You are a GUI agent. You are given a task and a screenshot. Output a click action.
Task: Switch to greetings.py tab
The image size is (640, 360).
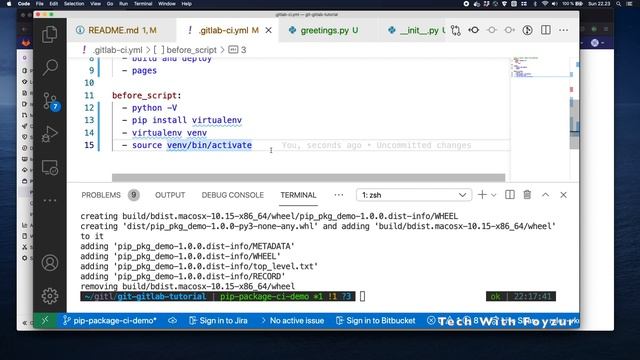pos(329,30)
